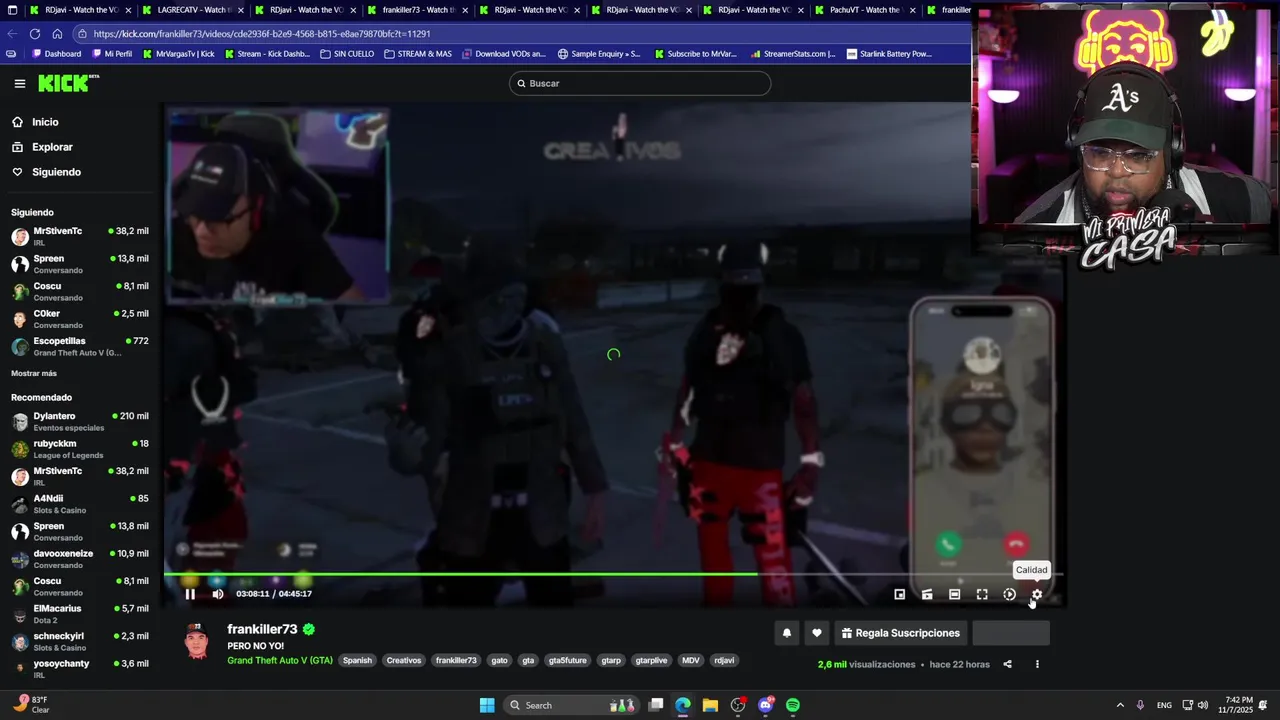Click the heart follow icon
The image size is (1280, 720).
(x=816, y=633)
